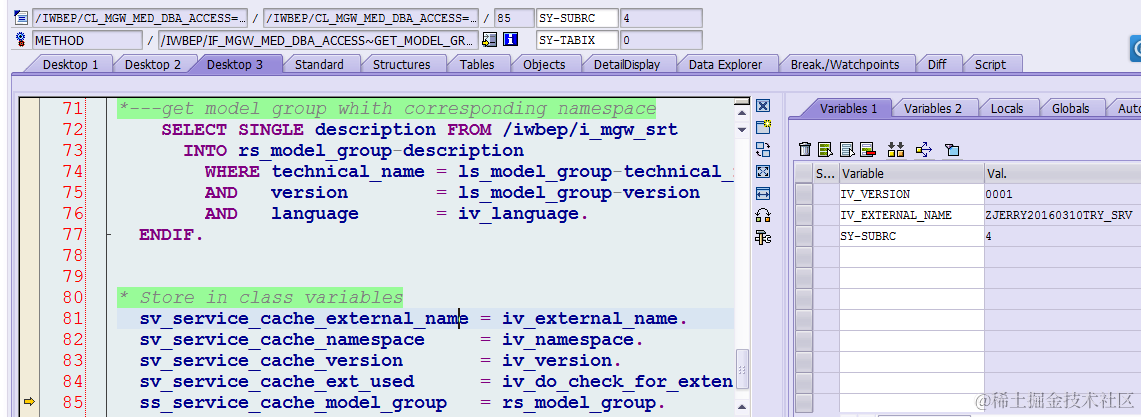The image size is (1141, 417).
Task: Open the Break./Watchpoints tab
Action: [845, 64]
